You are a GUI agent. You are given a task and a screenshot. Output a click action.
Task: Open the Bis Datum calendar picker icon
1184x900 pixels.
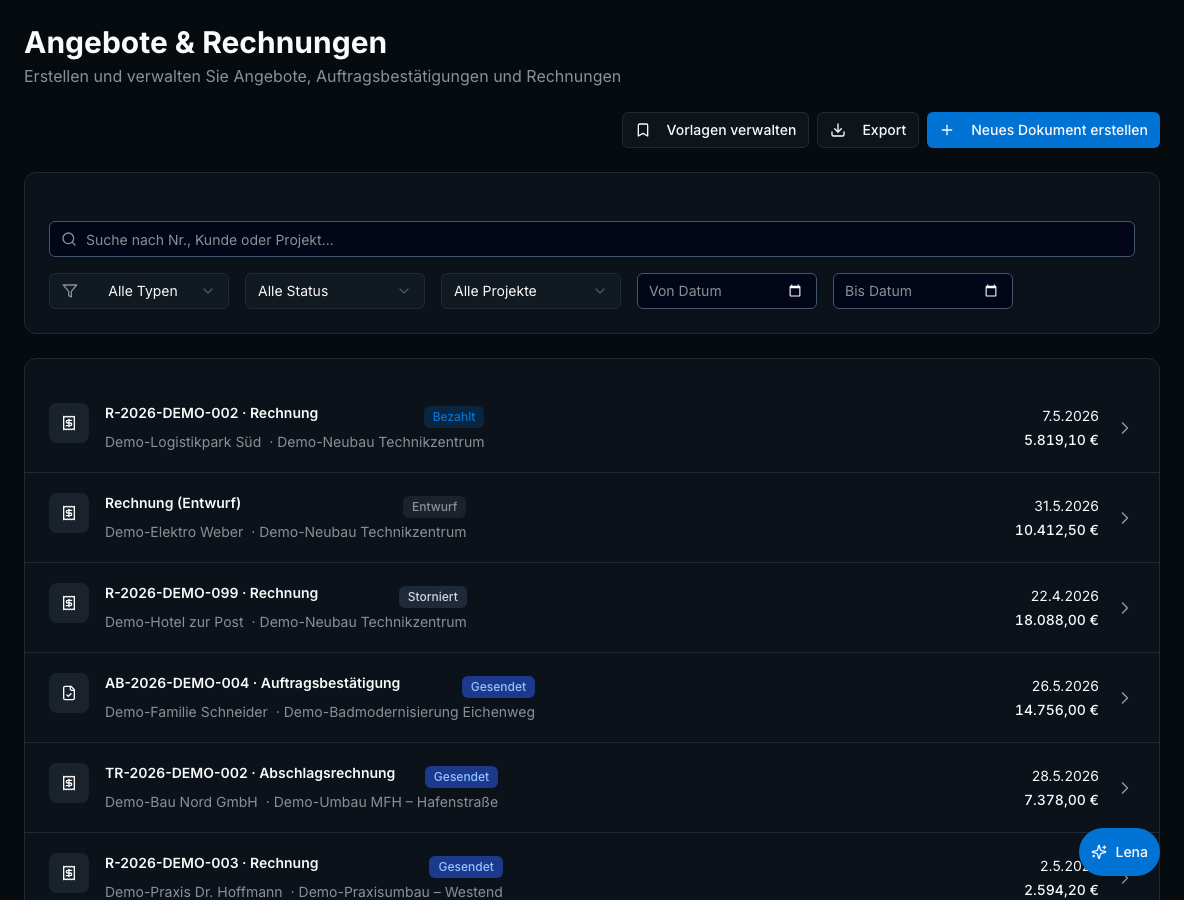[991, 291]
